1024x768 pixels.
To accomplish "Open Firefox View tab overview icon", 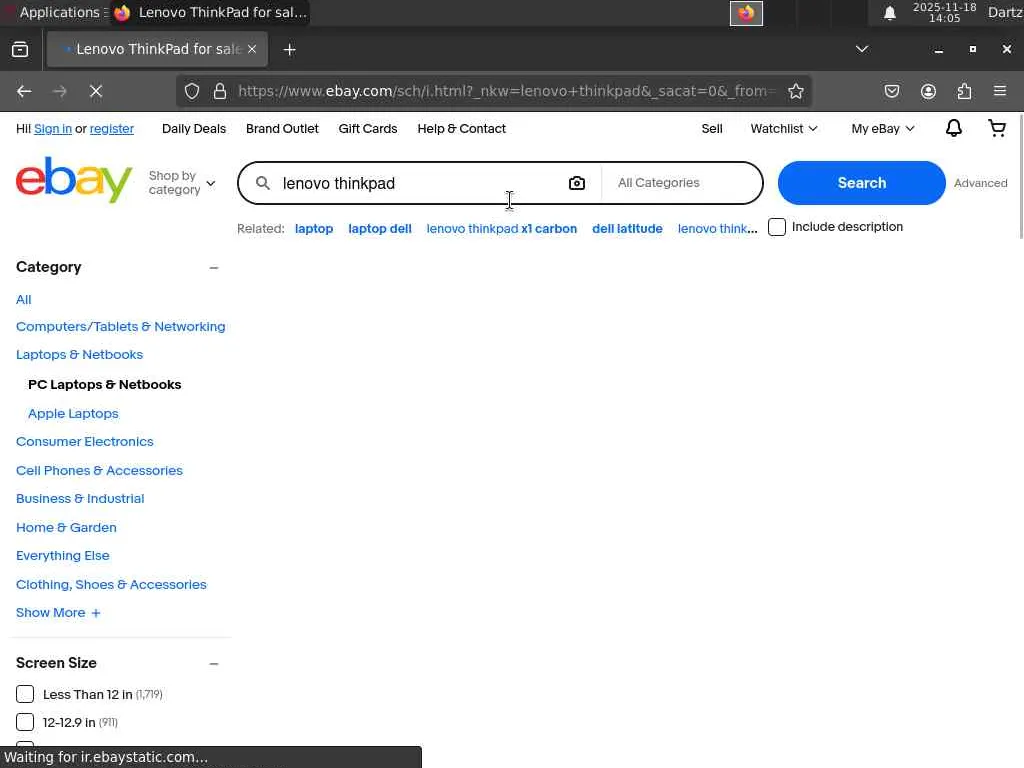I will pos(20,50).
